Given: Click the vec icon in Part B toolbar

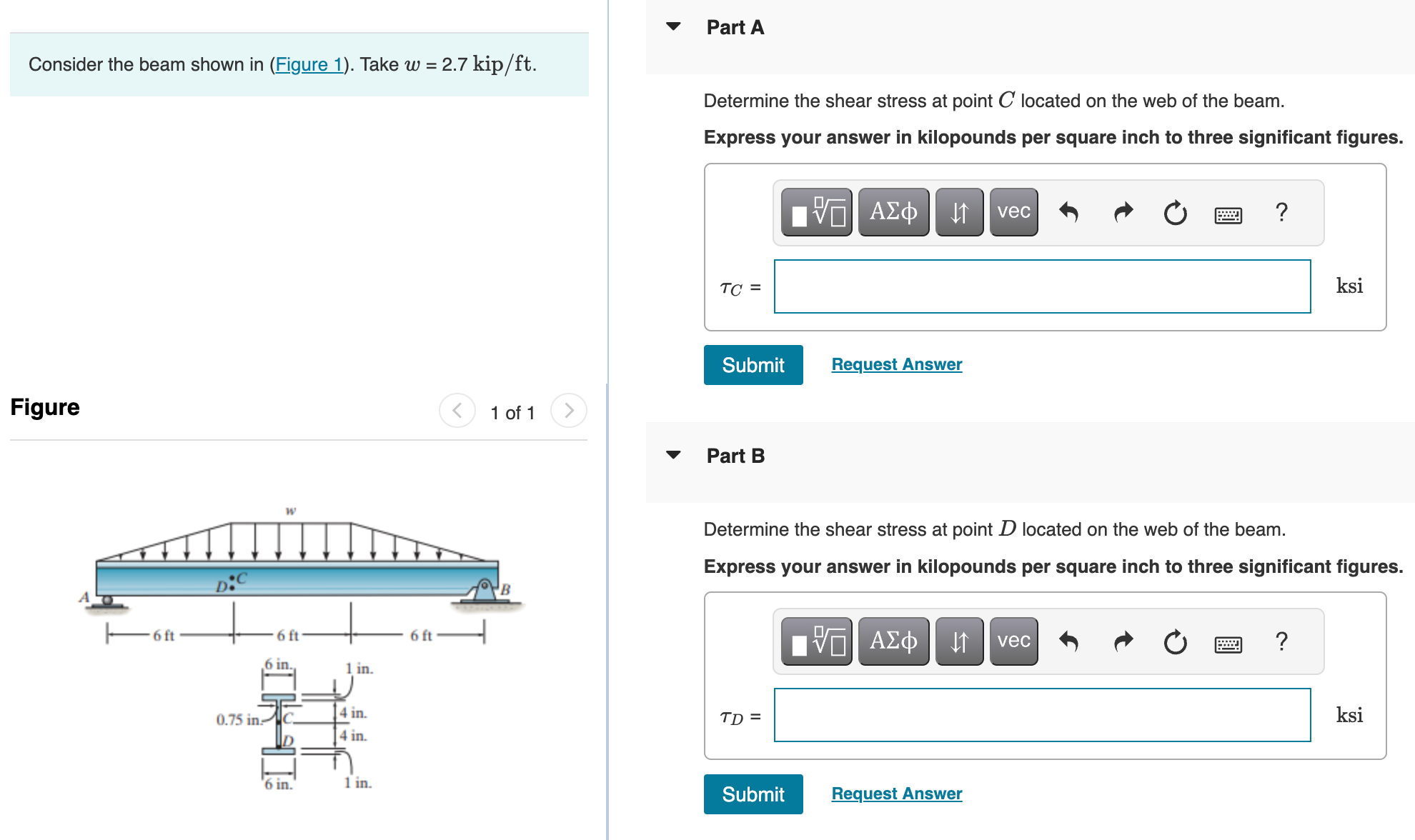Looking at the screenshot, I should [x=1013, y=641].
